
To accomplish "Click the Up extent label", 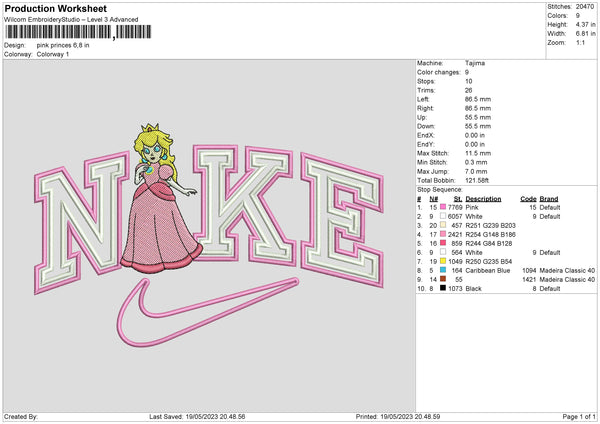I will (422, 117).
